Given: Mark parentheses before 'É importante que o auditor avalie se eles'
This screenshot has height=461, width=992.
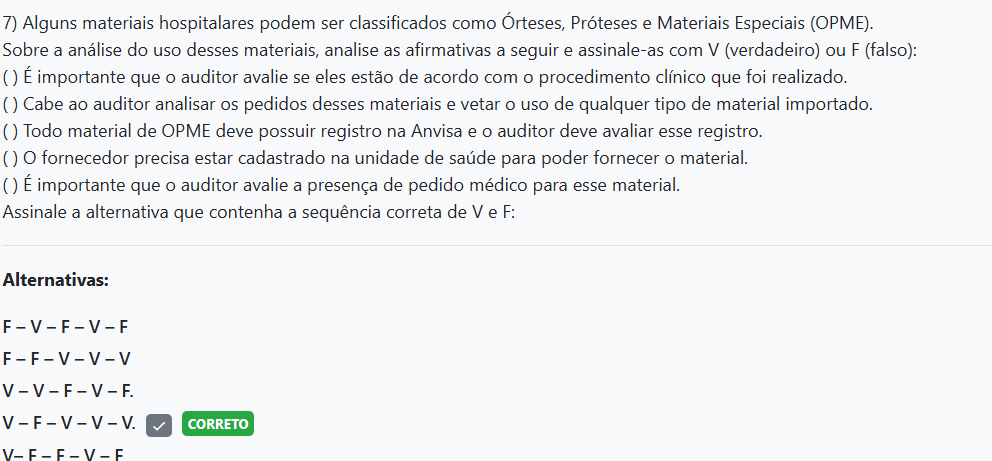Looking at the screenshot, I should pyautogui.click(x=10, y=77).
